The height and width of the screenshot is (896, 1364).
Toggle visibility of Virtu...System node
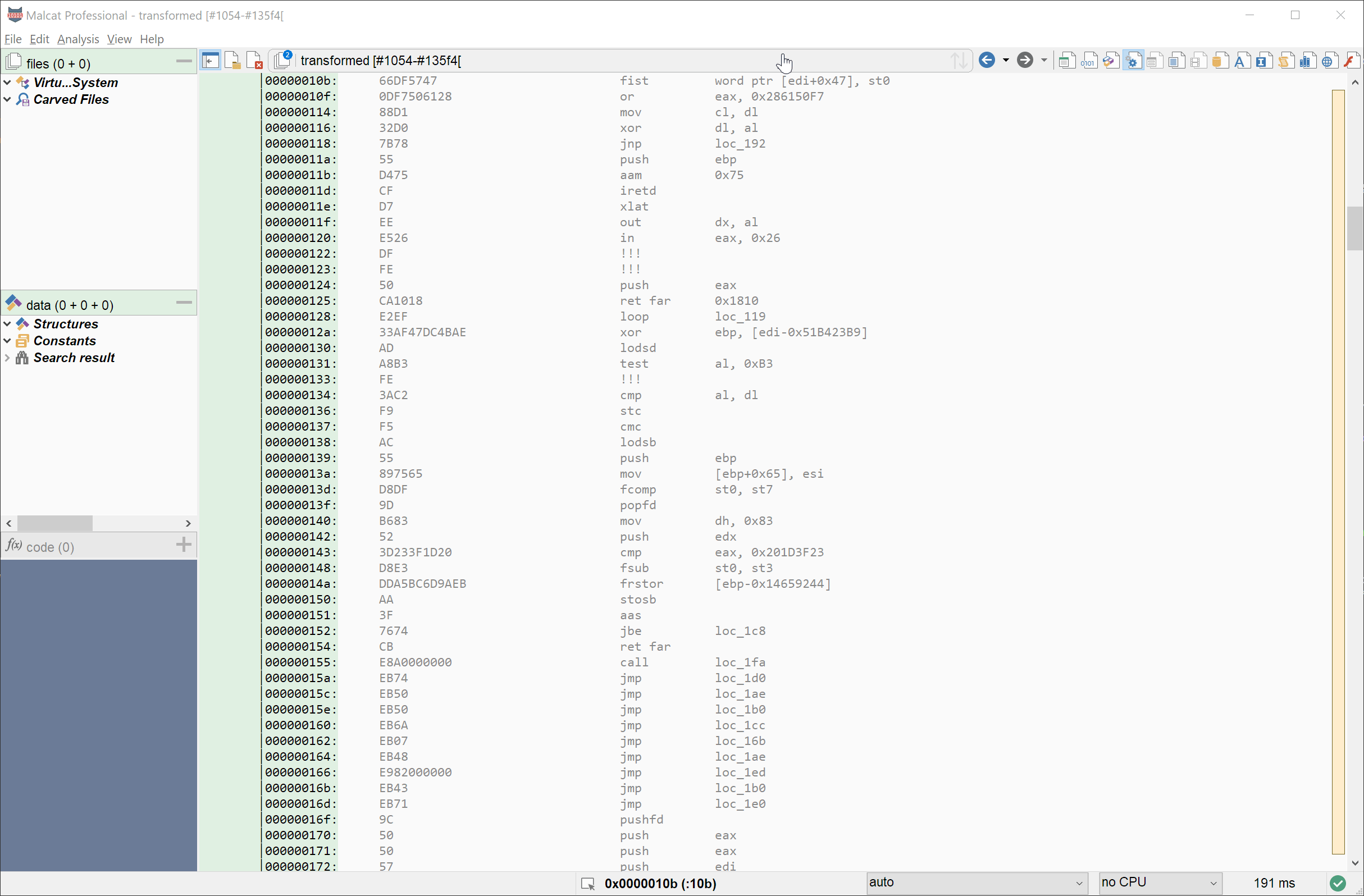(7, 82)
